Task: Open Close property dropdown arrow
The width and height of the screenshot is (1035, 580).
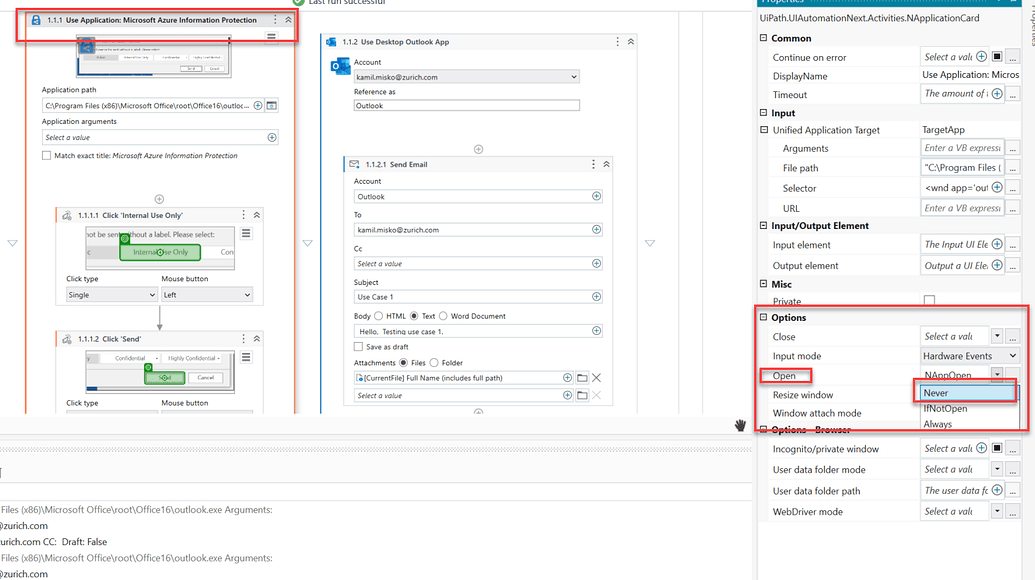Action: [997, 337]
